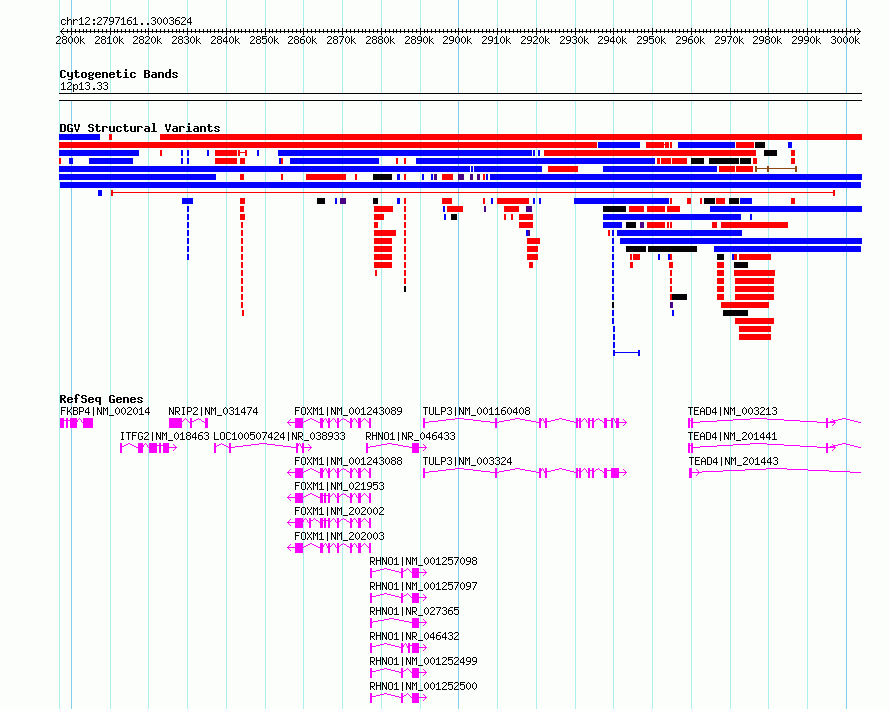
Task: Click the lowest blue bracket variant glyph
Action: click(x=627, y=353)
